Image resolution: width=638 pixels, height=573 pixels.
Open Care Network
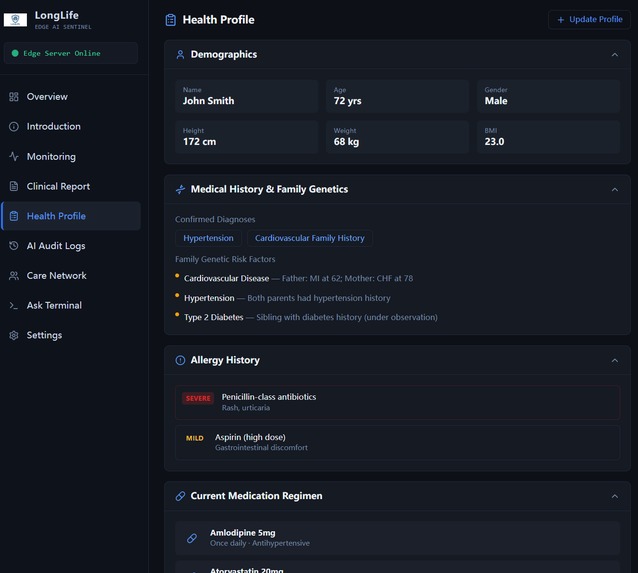click(x=71, y=276)
